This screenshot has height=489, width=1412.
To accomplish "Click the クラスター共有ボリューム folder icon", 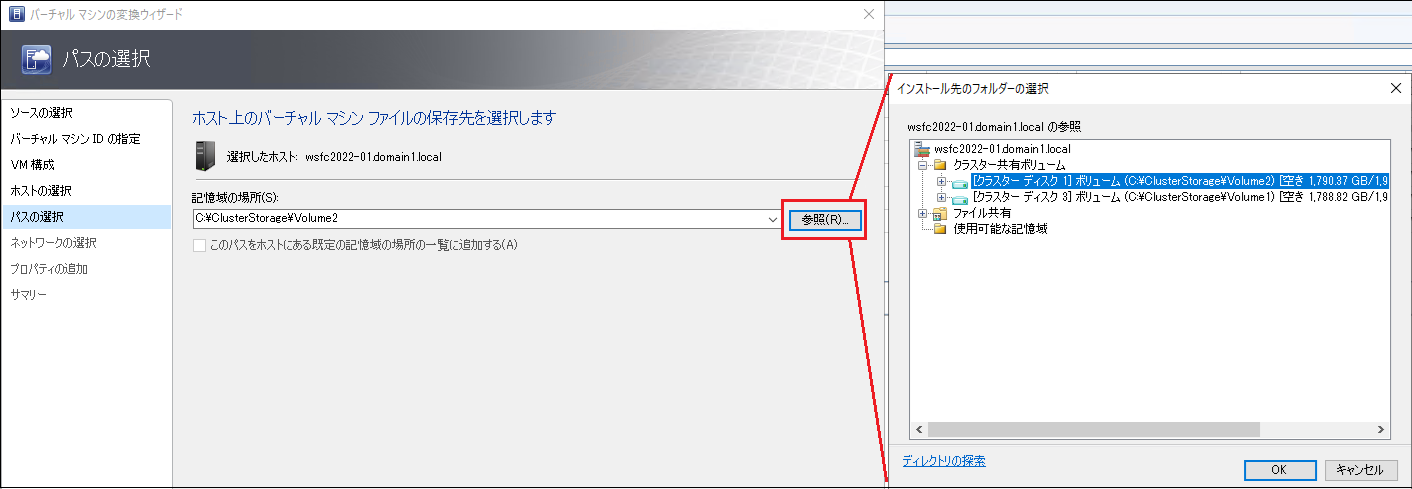I will tap(940, 165).
